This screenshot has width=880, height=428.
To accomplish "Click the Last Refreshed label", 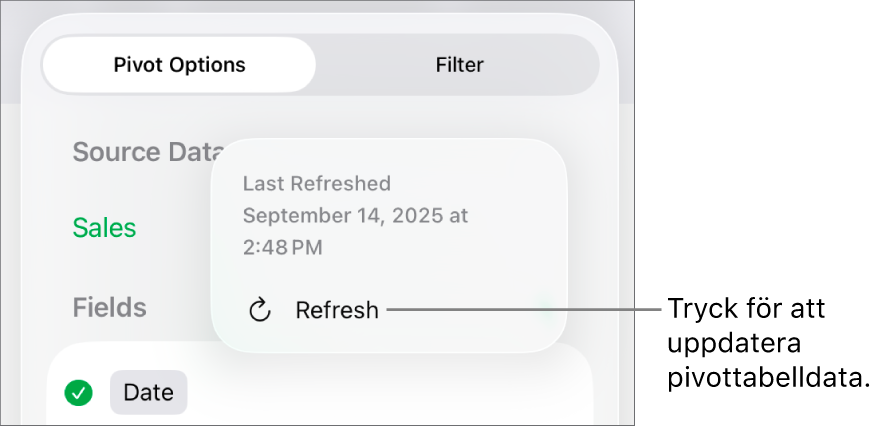I will pyautogui.click(x=316, y=184).
